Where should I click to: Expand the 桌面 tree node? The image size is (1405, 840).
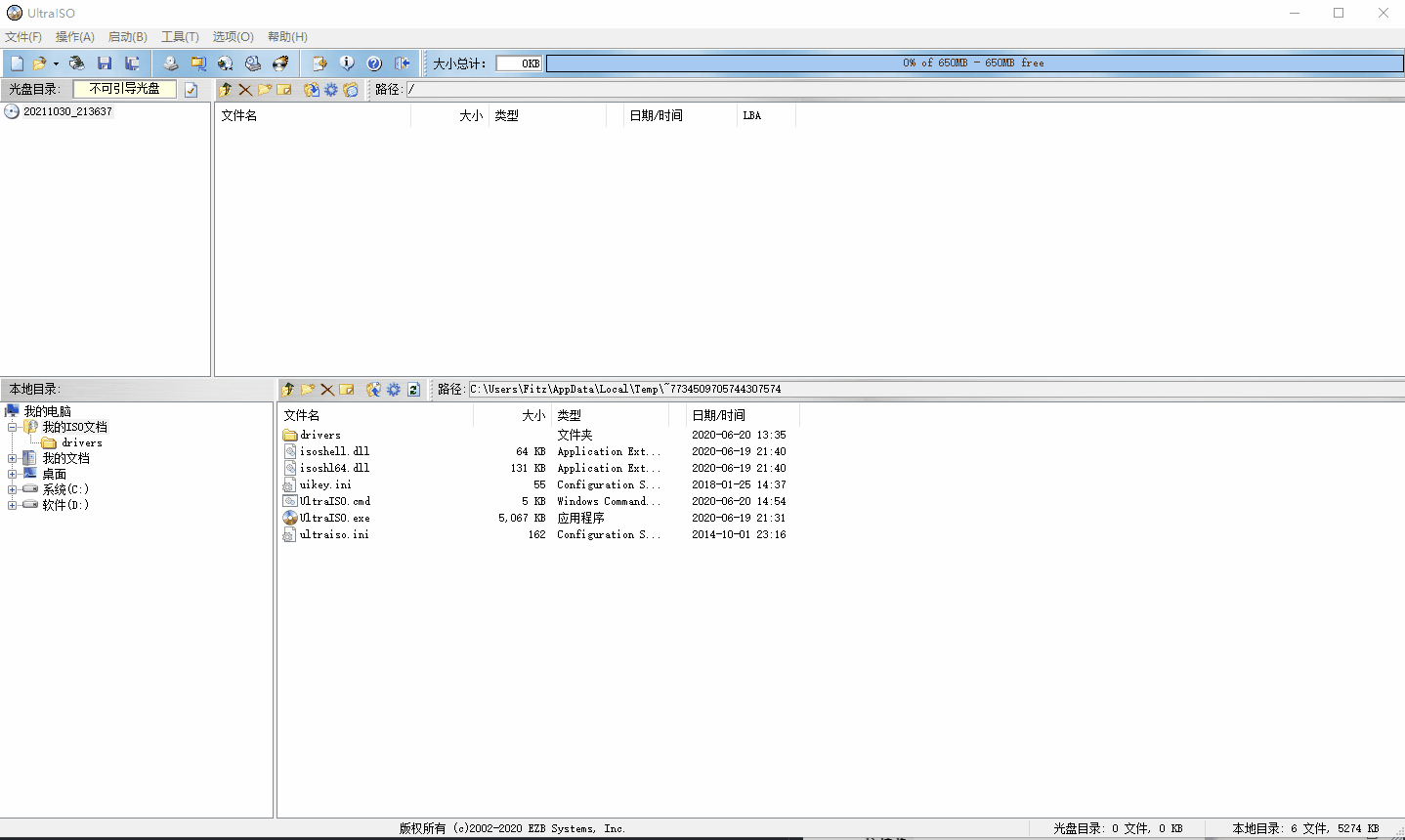[x=12, y=474]
